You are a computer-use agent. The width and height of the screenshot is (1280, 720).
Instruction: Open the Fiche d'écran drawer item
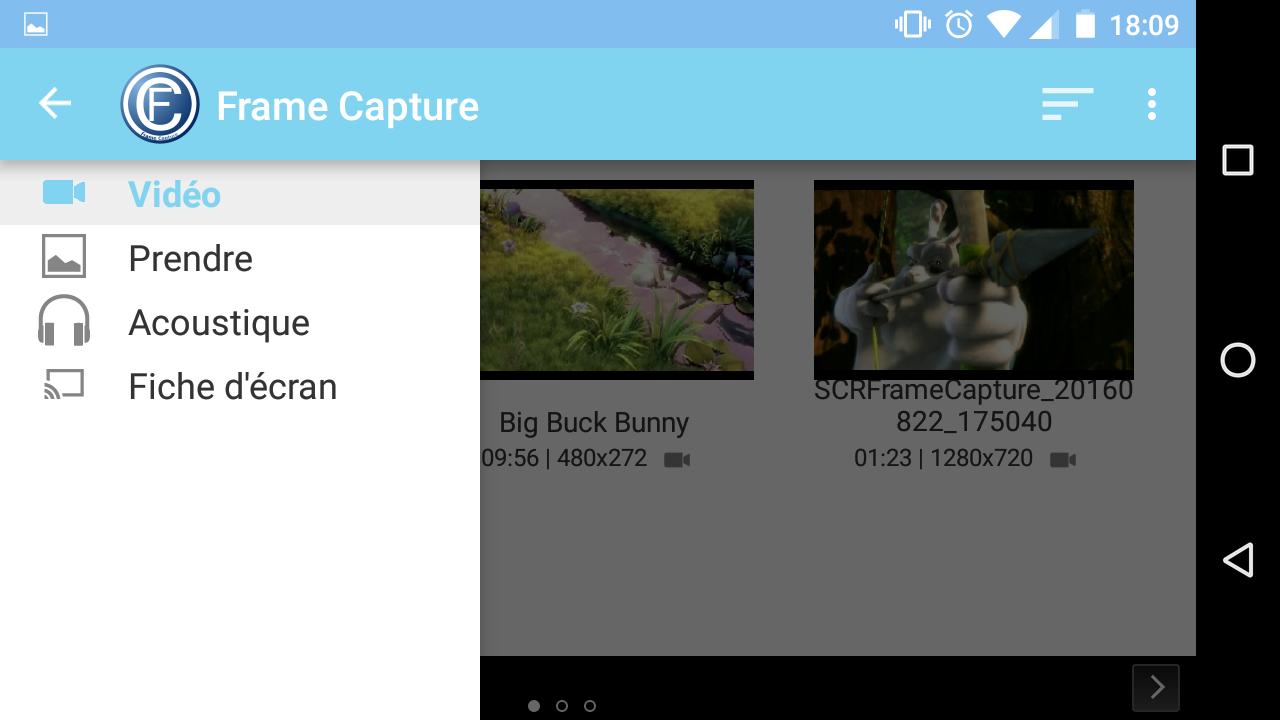coord(240,386)
